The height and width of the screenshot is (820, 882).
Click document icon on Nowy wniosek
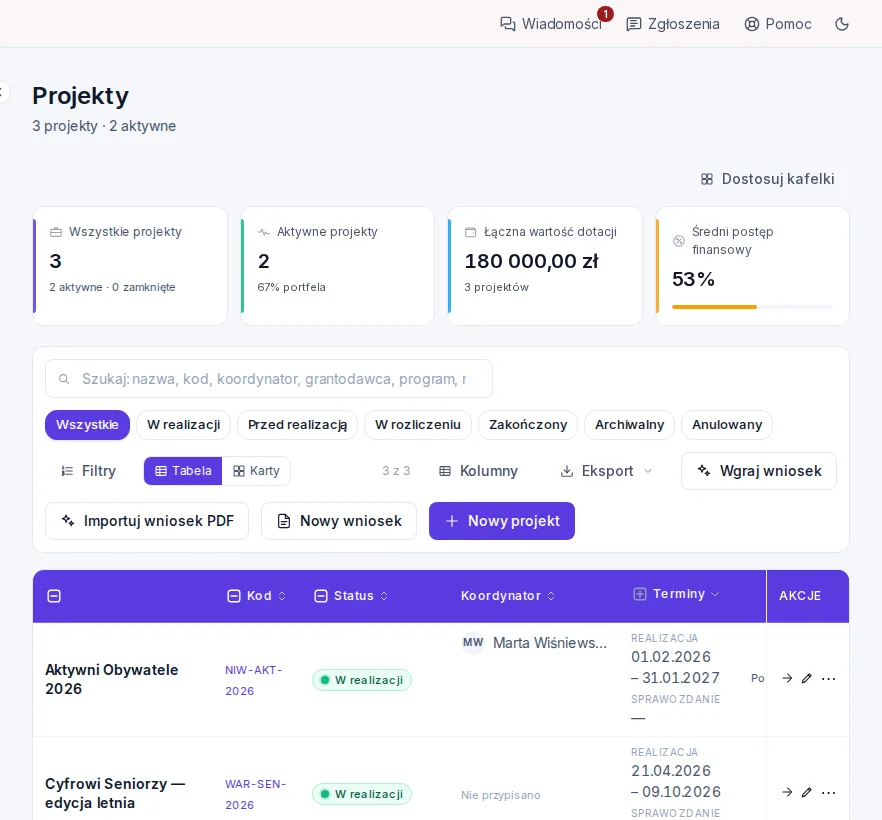click(x=284, y=521)
